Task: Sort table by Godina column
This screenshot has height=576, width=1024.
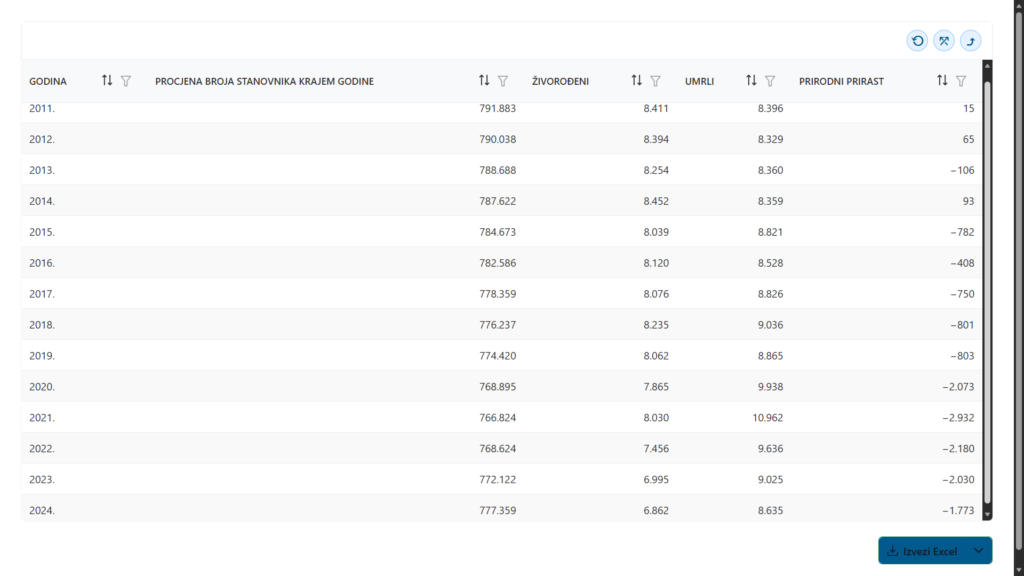Action: click(x=107, y=81)
